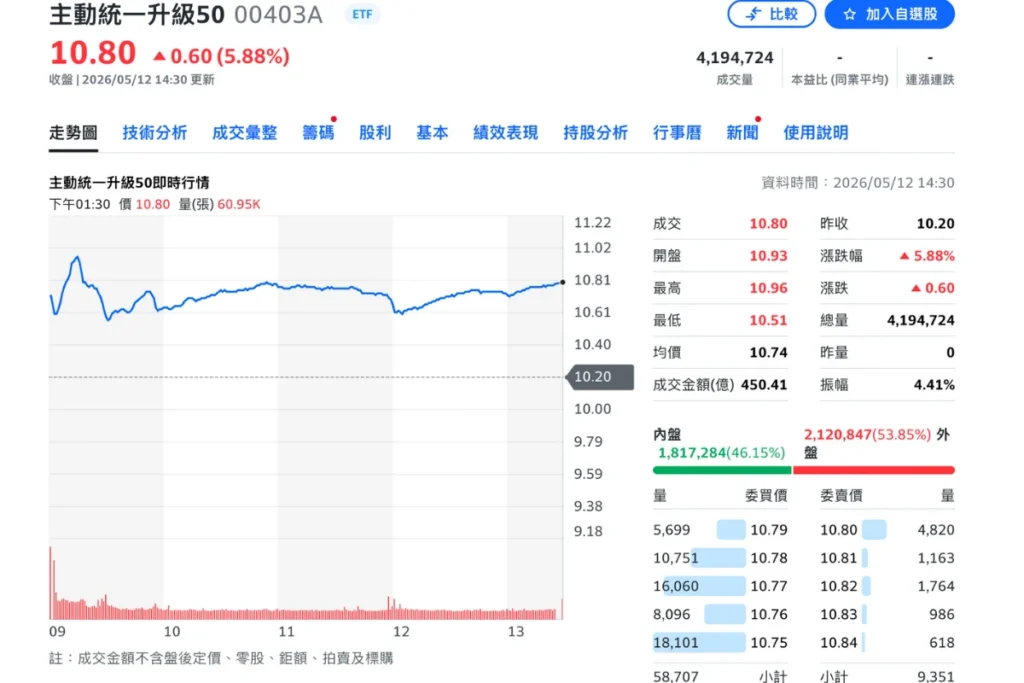Open the 籌碼 tab
The height and width of the screenshot is (683, 1024).
click(318, 133)
